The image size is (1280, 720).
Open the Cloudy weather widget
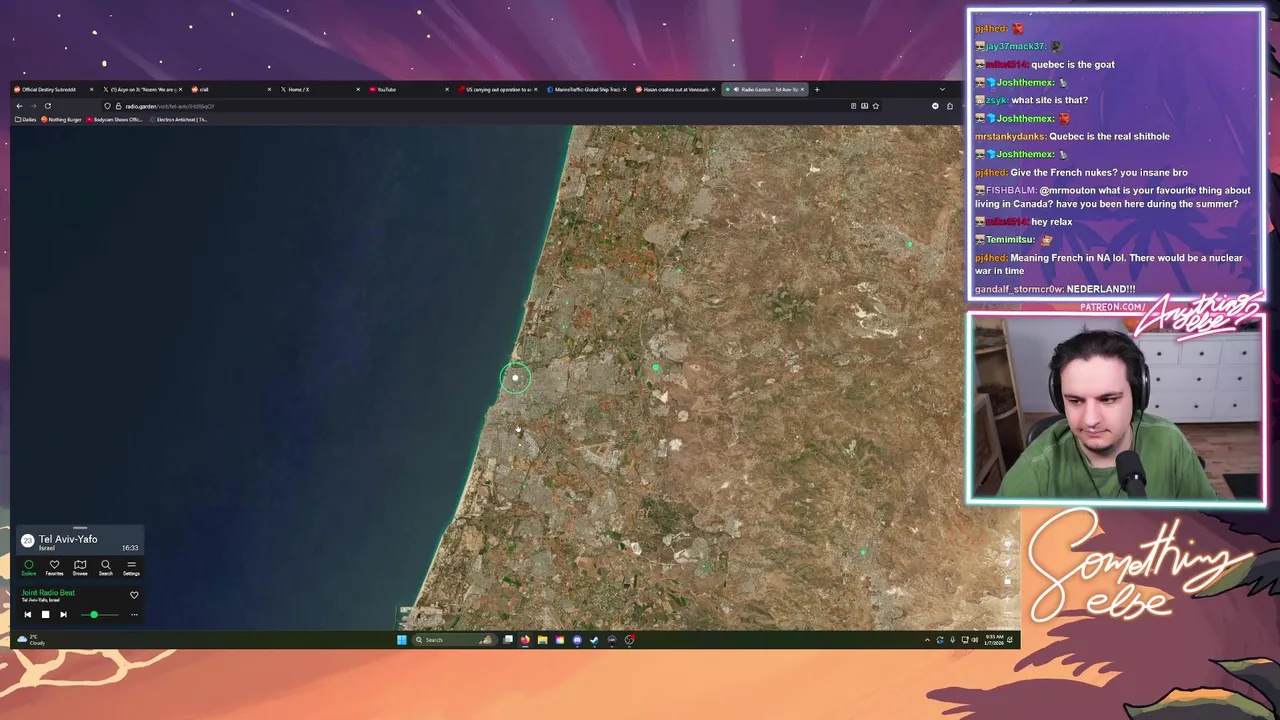(30, 640)
